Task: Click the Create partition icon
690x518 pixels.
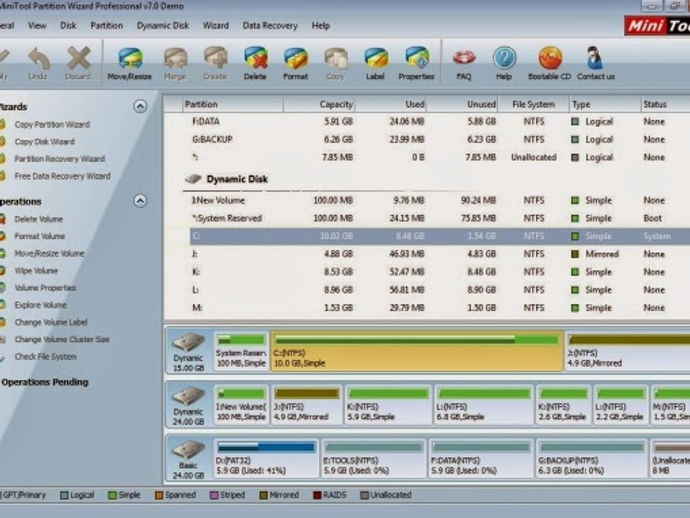Action: pyautogui.click(x=215, y=59)
